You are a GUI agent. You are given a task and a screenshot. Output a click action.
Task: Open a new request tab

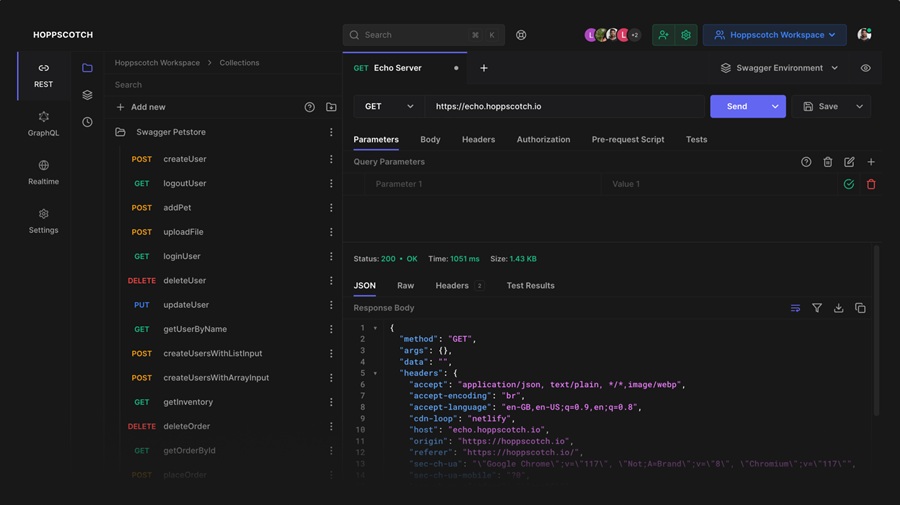[x=484, y=68]
